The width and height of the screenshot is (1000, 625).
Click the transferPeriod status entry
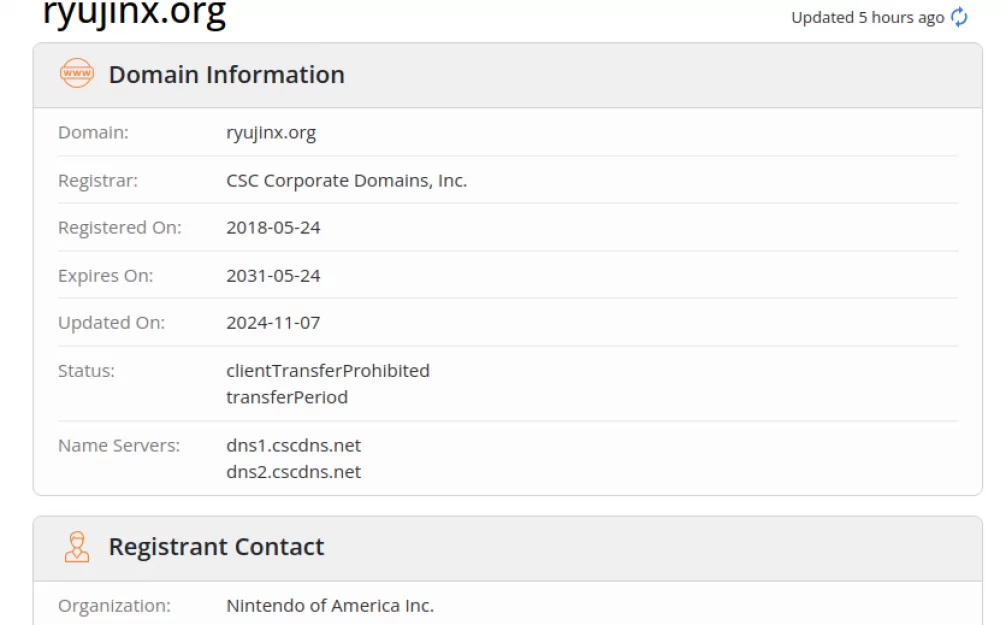coord(287,397)
